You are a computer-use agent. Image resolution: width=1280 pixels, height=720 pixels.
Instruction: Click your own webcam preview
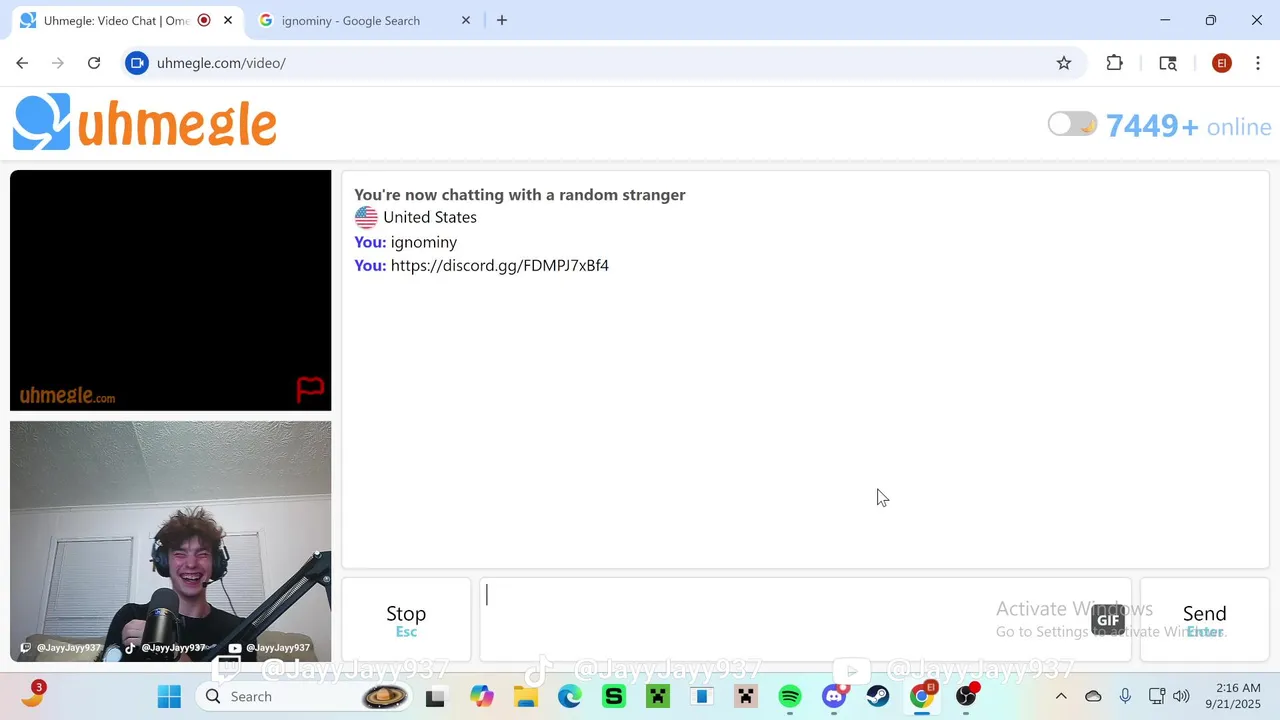pyautogui.click(x=170, y=541)
